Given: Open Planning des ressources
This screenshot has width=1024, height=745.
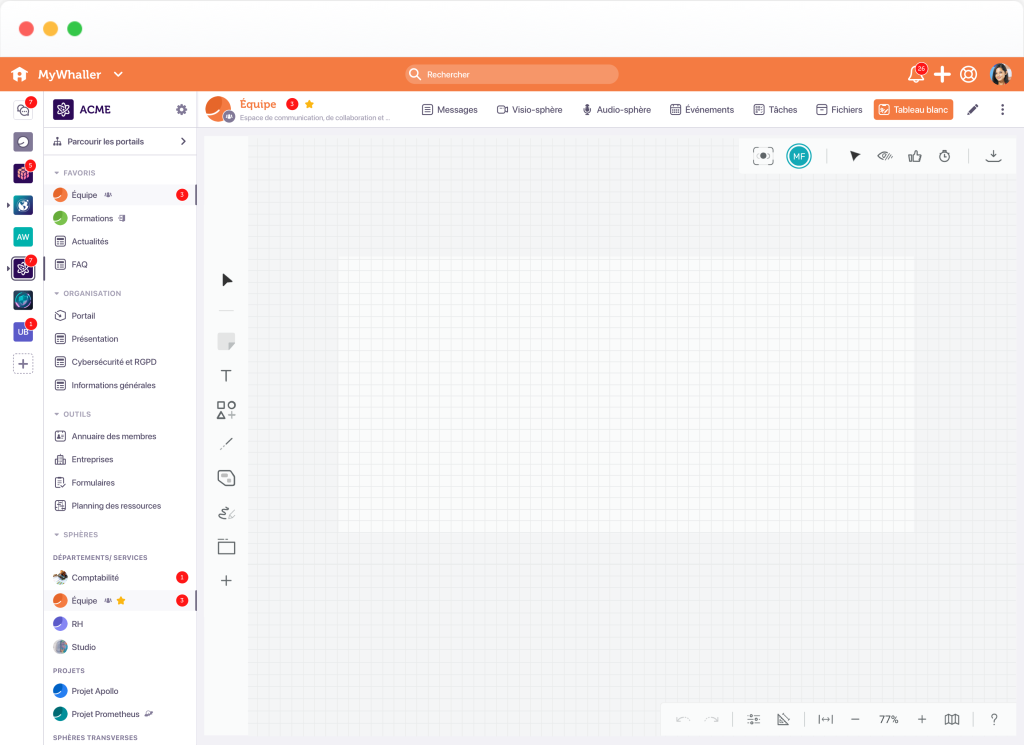Looking at the screenshot, I should 116,506.
